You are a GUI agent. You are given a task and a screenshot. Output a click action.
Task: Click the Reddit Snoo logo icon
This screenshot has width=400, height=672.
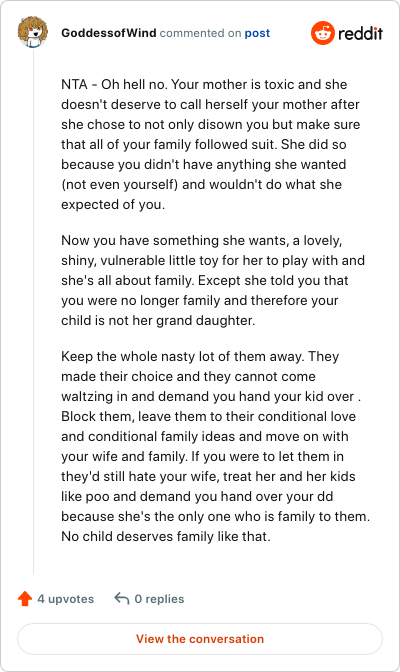pyautogui.click(x=322, y=33)
